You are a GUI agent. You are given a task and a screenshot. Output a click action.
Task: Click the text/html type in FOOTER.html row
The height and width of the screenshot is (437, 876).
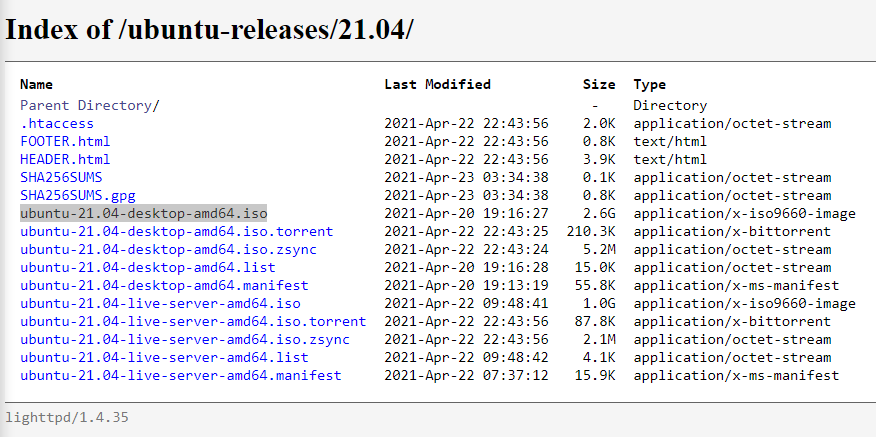[670, 141]
